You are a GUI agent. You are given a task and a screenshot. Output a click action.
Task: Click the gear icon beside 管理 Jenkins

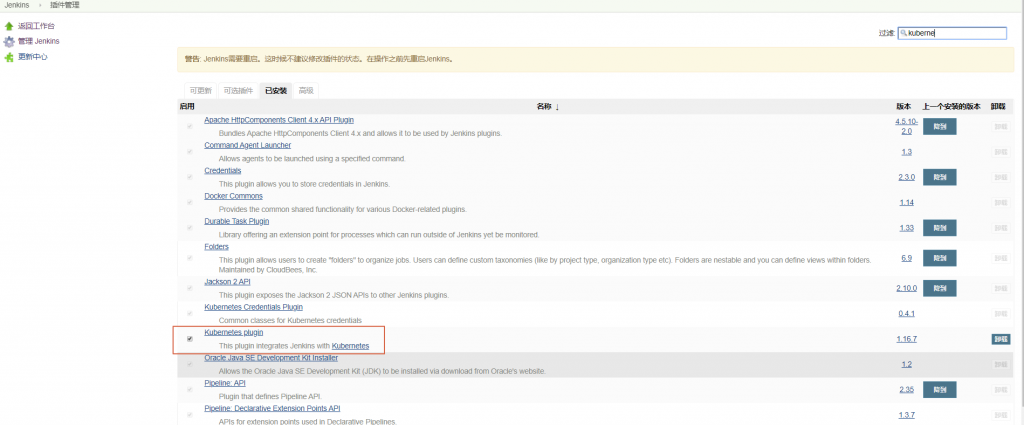9,41
